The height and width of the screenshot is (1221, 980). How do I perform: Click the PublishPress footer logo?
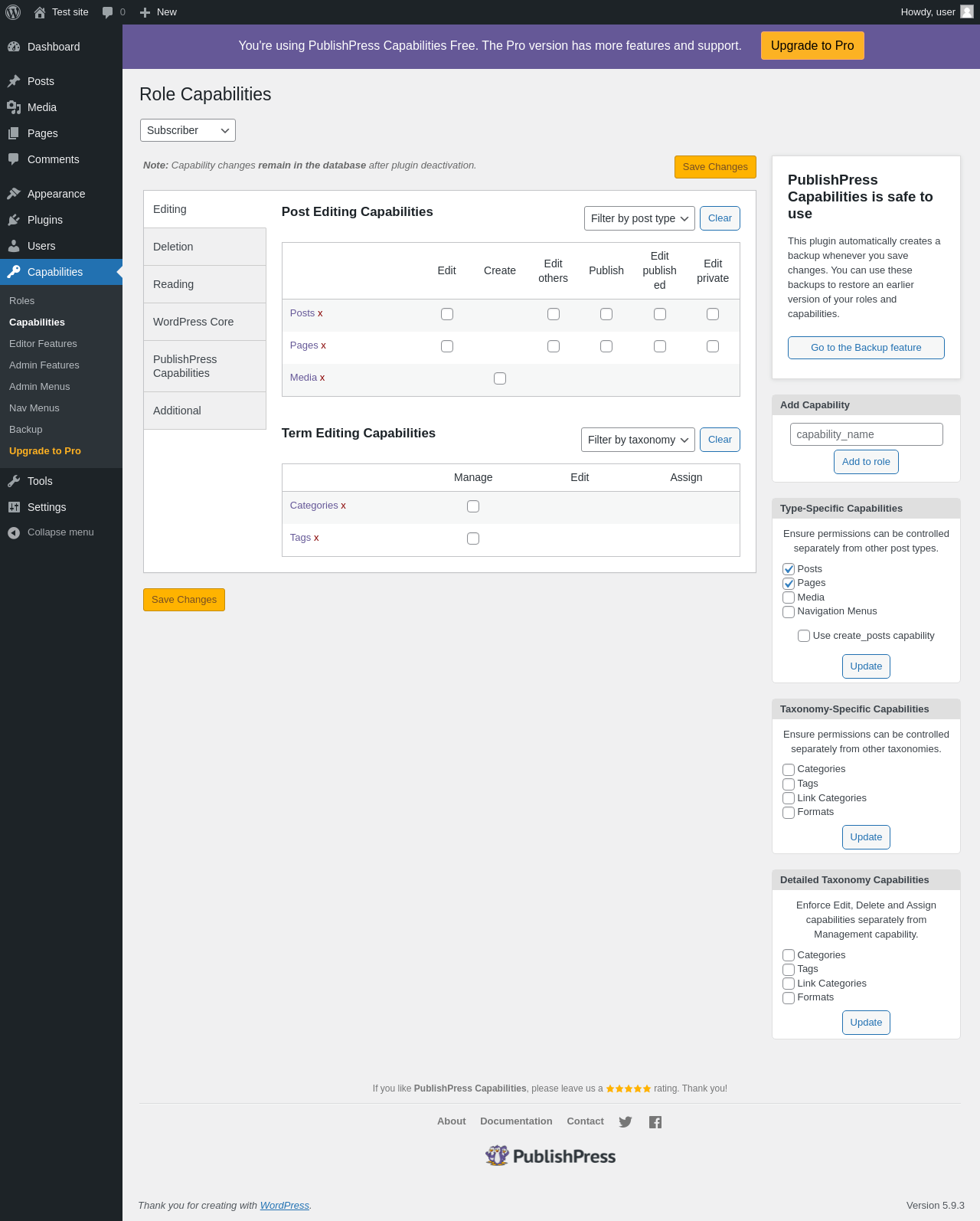click(x=550, y=1156)
